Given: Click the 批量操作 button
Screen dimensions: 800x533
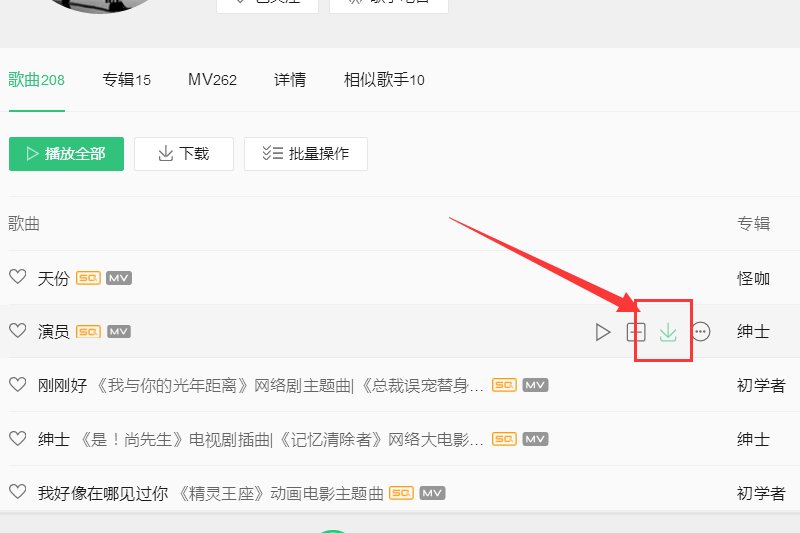Looking at the screenshot, I should [306, 154].
